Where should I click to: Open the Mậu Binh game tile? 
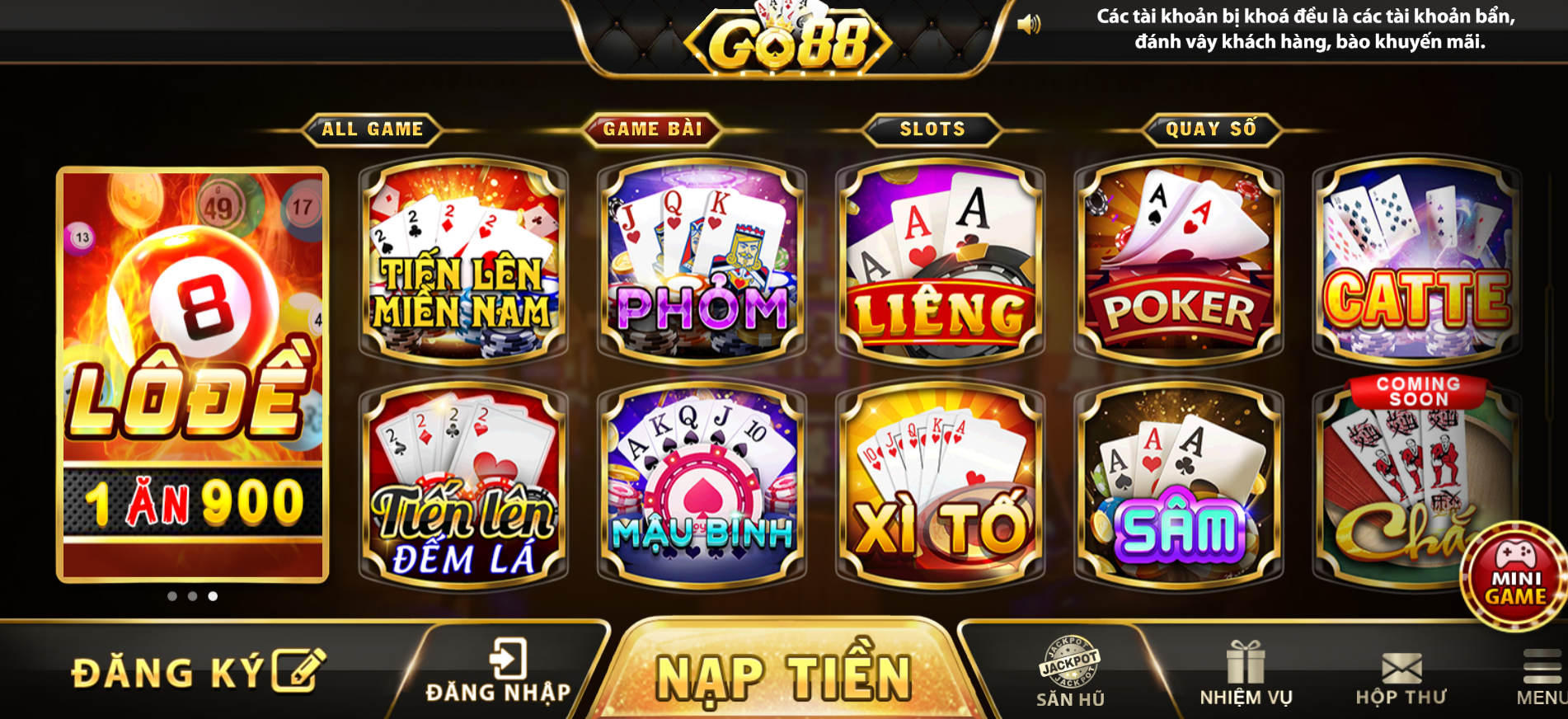(702, 485)
